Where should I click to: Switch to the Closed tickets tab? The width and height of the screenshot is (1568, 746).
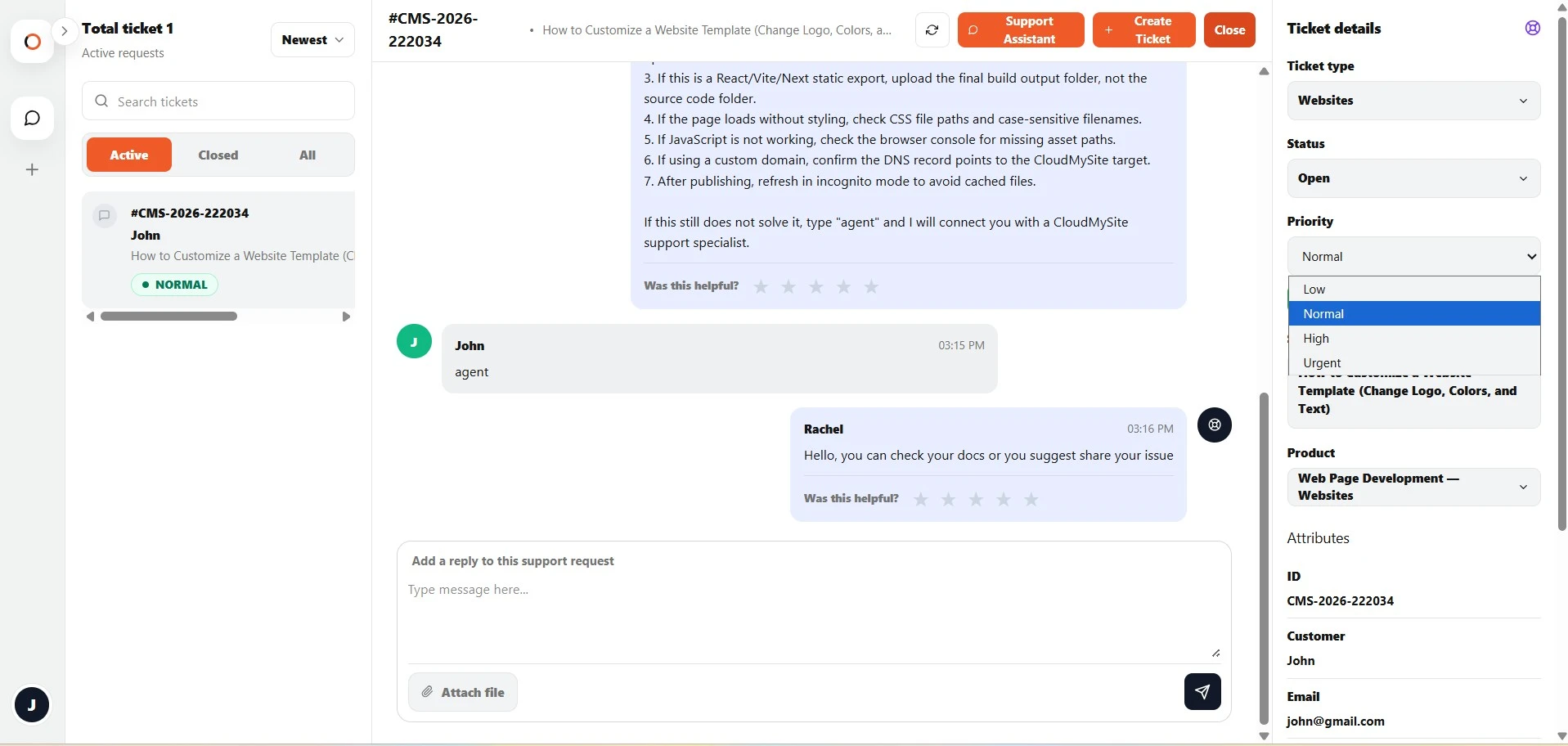(x=218, y=155)
